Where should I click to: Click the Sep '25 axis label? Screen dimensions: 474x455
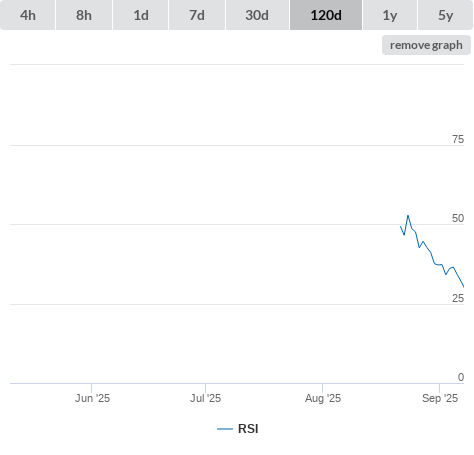click(x=440, y=398)
